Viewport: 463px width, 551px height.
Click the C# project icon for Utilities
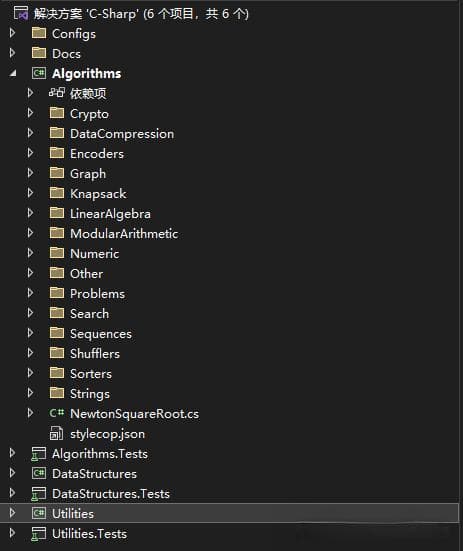tap(39, 513)
